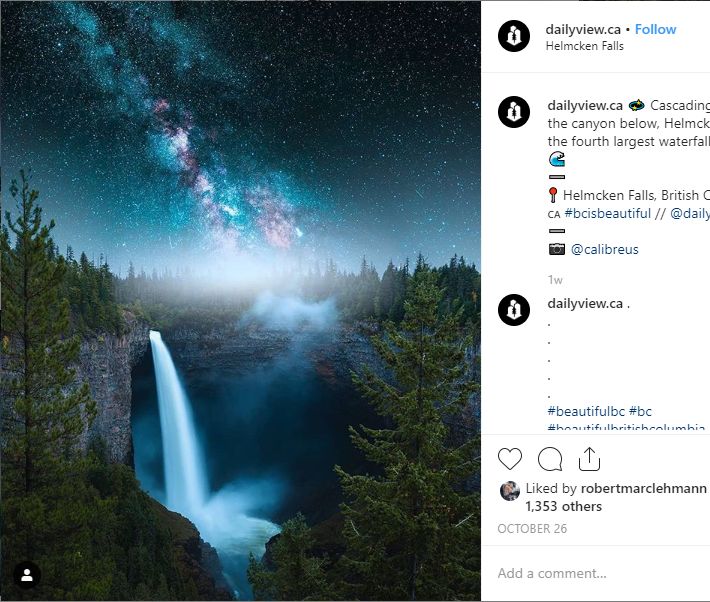The width and height of the screenshot is (710, 602).
Task: Open the comment speech bubble icon
Action: [550, 459]
